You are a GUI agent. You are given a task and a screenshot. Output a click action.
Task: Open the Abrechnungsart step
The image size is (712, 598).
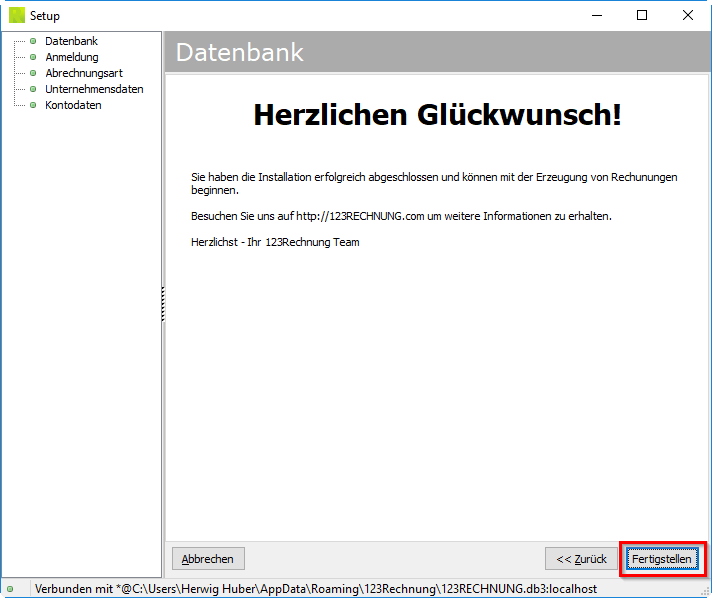point(84,73)
